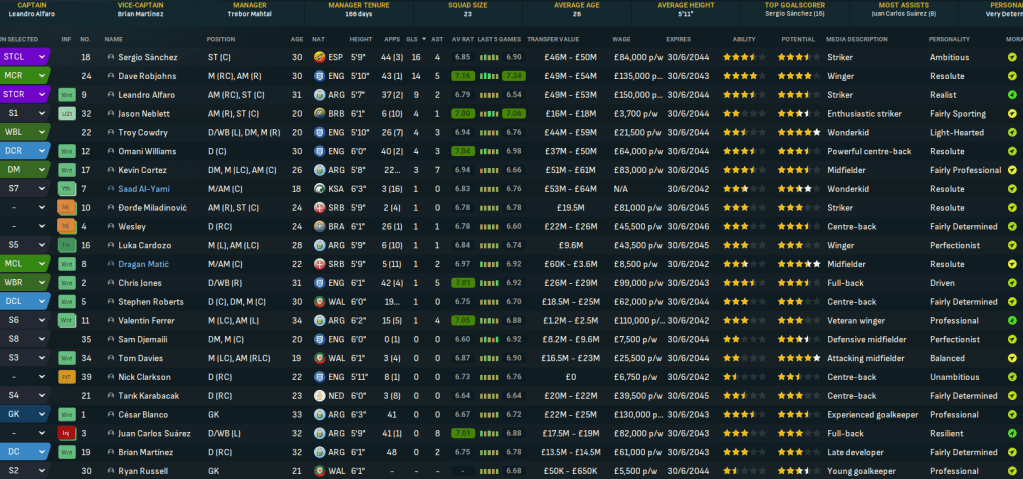Expand the S4 dropdown for Tarık Karabacak
The height and width of the screenshot is (479, 1023).
42,396
